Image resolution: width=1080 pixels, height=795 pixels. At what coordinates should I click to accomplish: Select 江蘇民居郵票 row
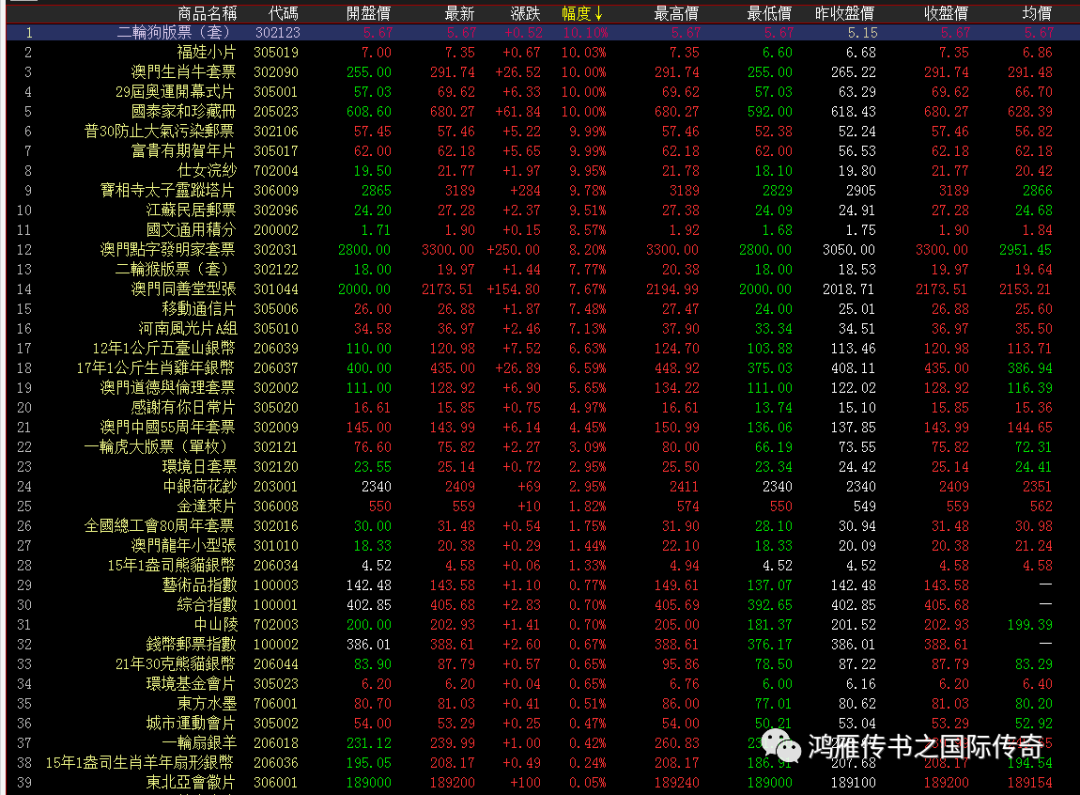coord(543,210)
